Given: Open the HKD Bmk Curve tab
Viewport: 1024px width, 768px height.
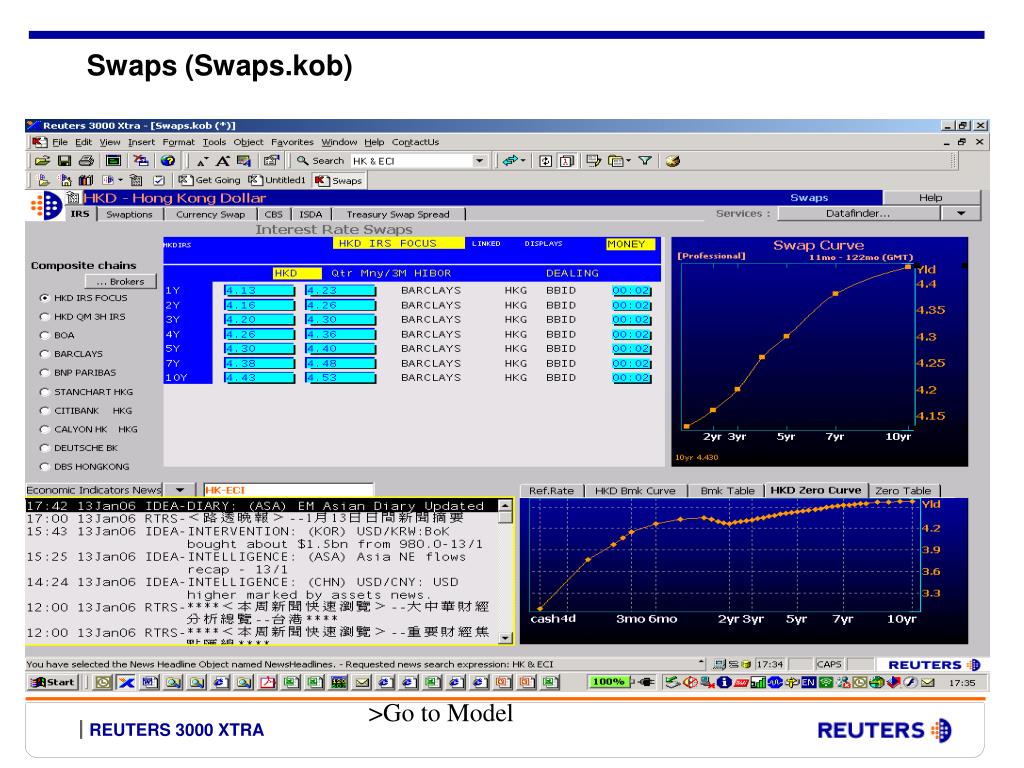Looking at the screenshot, I should click(635, 490).
